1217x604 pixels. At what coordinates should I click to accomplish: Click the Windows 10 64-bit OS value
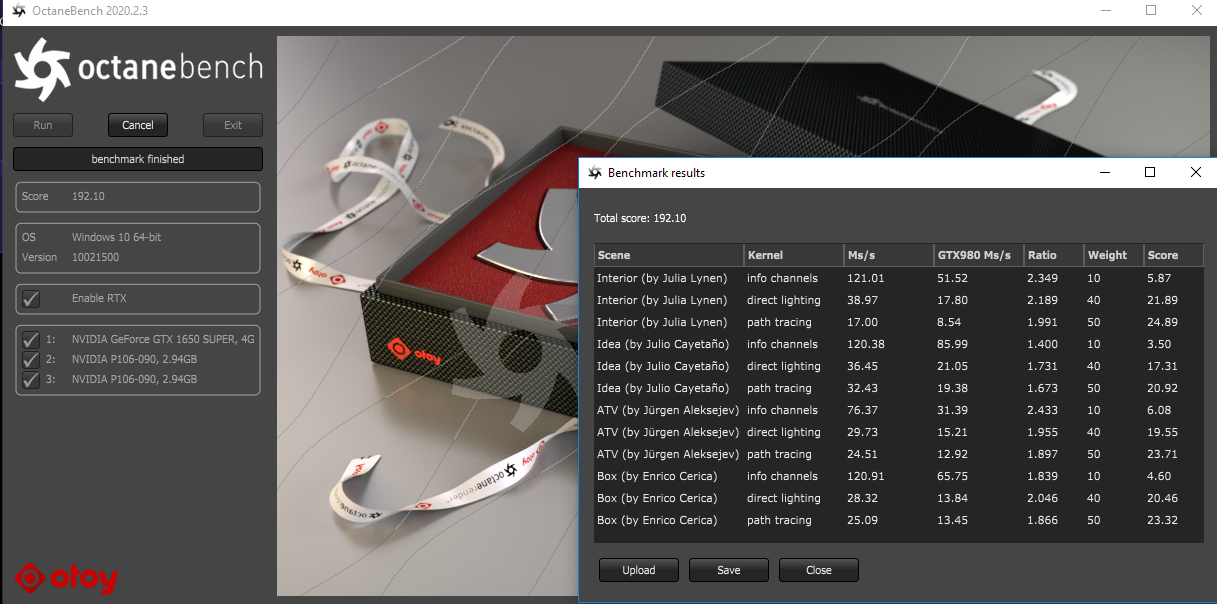[117, 238]
